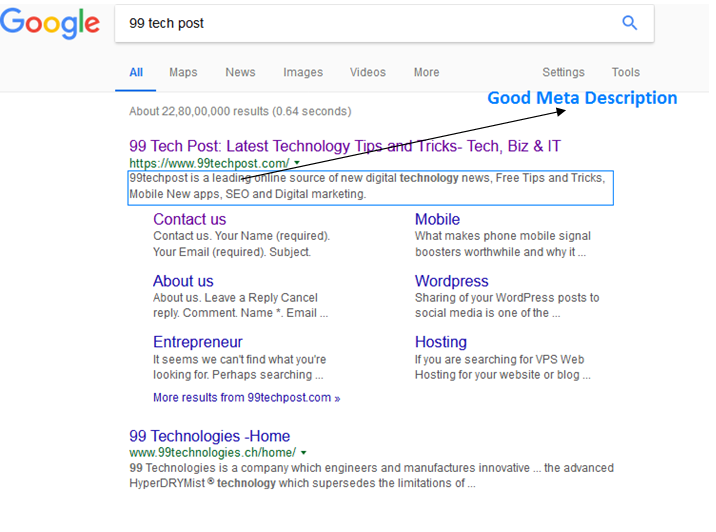
Task: Open the 99 Tech Post result title
Action: click(344, 146)
